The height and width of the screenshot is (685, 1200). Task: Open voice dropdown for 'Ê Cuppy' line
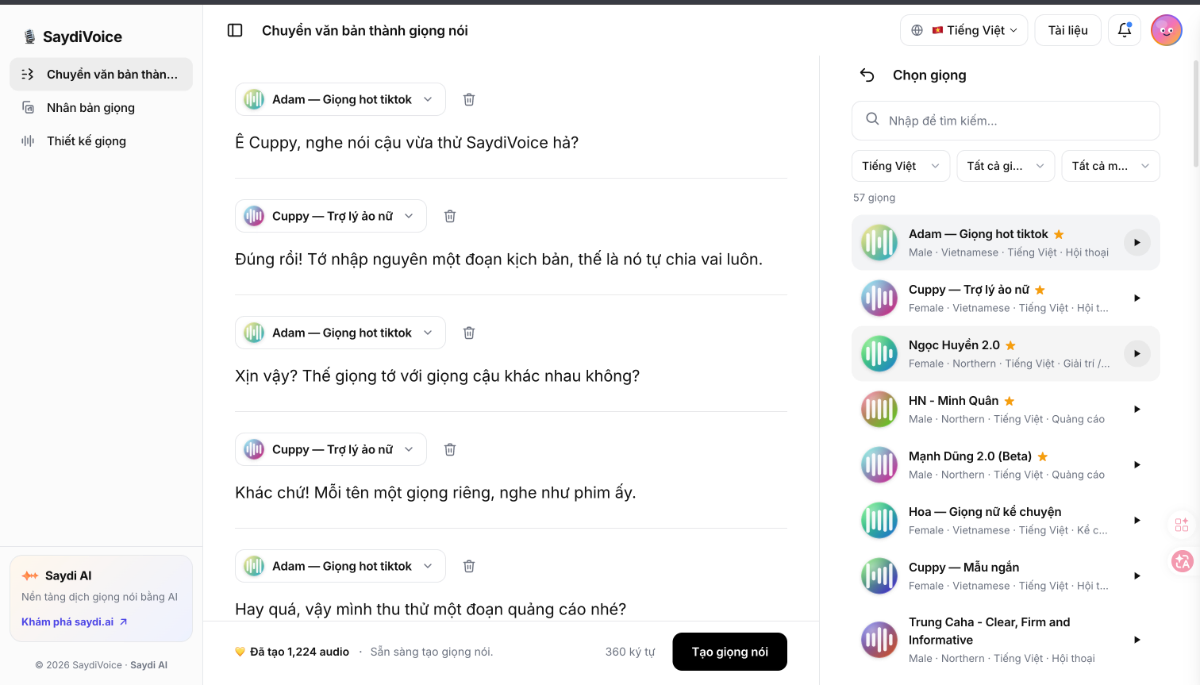click(340, 100)
